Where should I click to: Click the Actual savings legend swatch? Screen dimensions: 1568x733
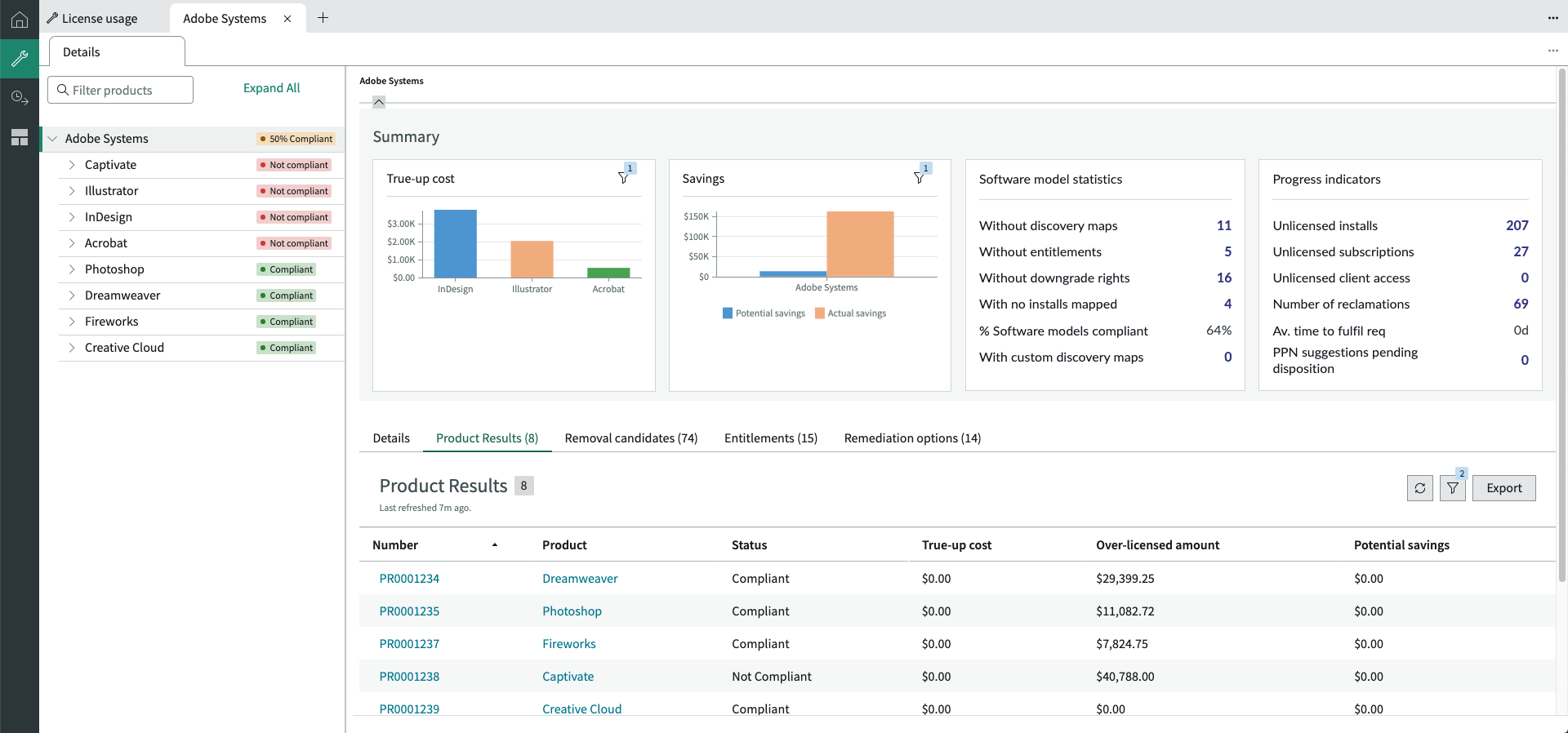pos(820,313)
